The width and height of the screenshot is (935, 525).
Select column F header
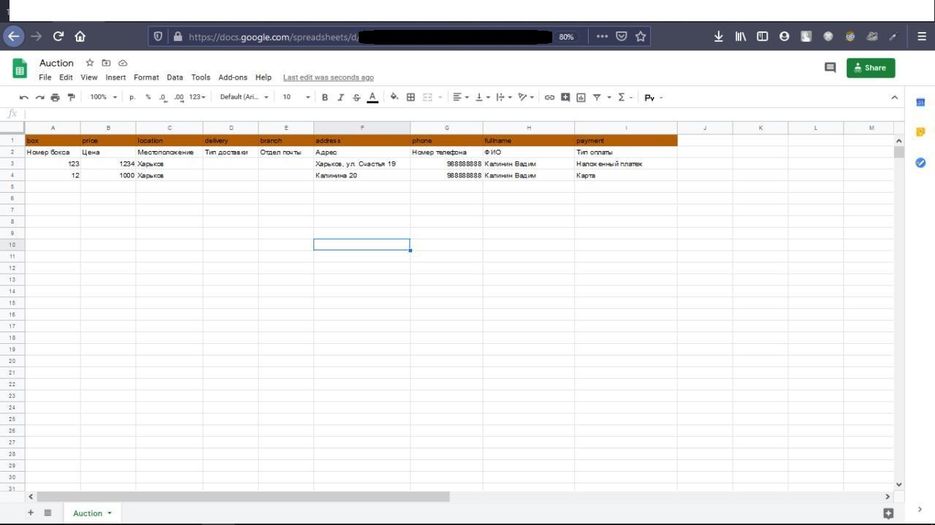pos(362,128)
